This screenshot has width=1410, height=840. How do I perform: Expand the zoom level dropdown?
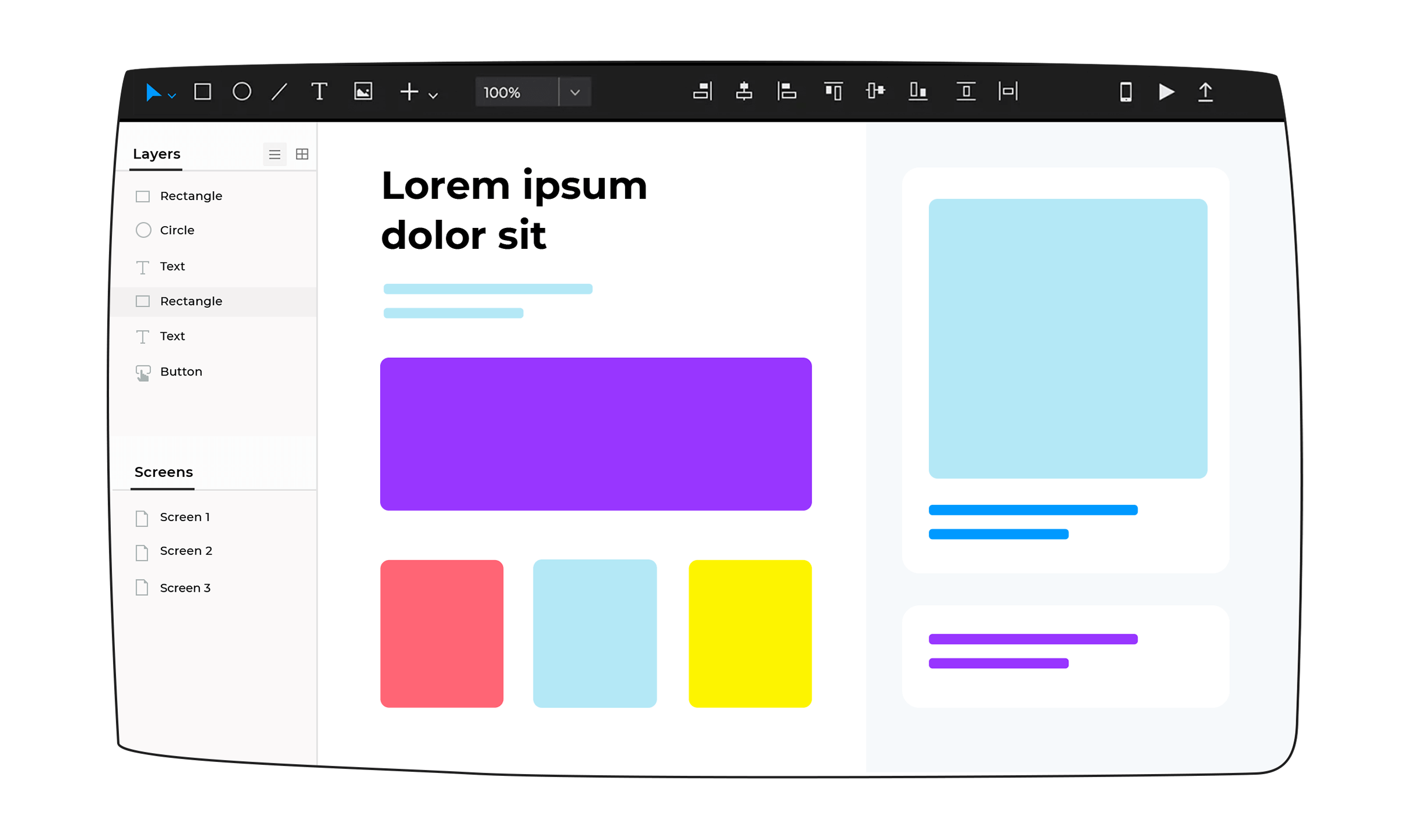(x=575, y=92)
